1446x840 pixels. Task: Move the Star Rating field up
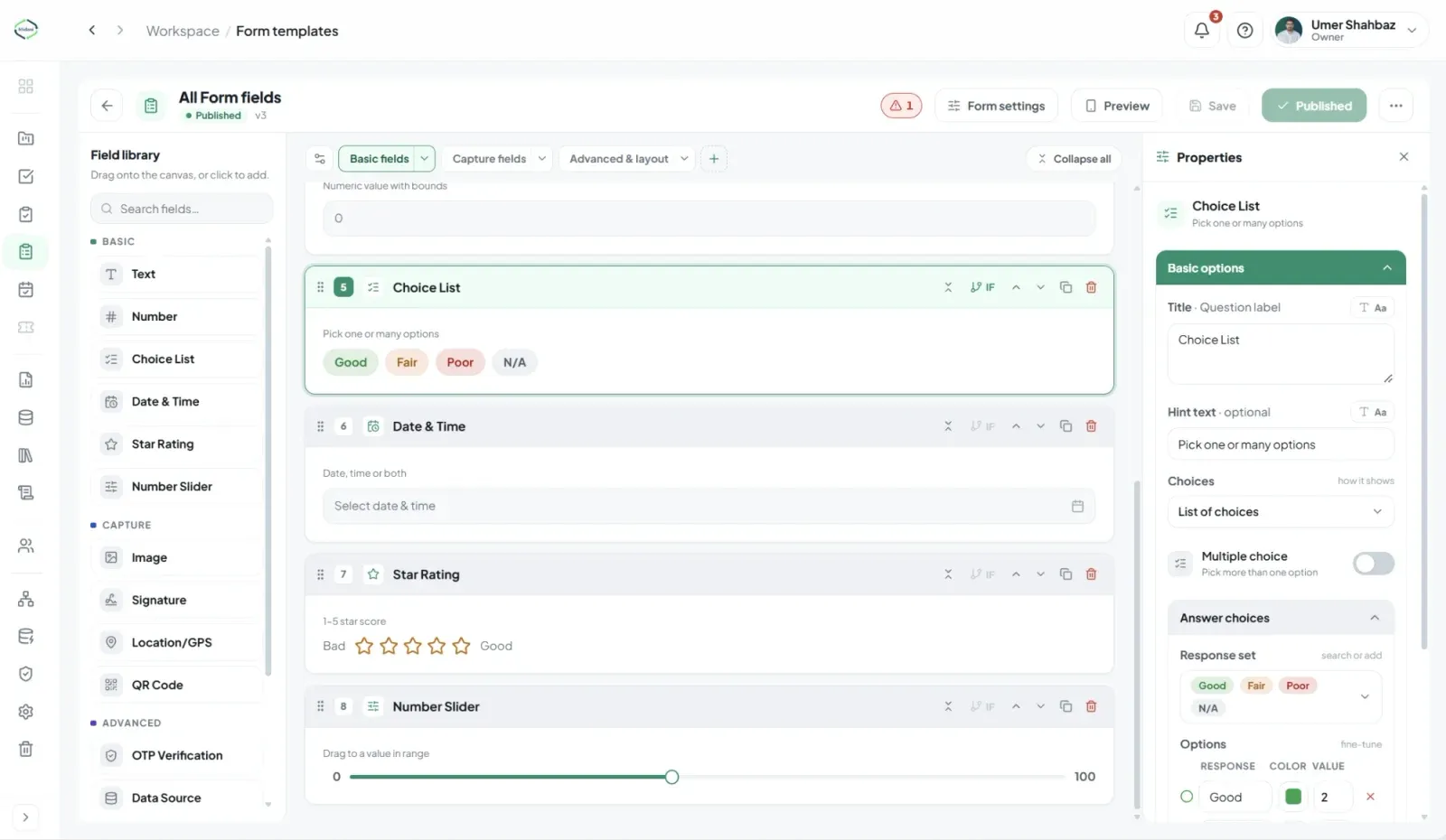pyautogui.click(x=1016, y=574)
